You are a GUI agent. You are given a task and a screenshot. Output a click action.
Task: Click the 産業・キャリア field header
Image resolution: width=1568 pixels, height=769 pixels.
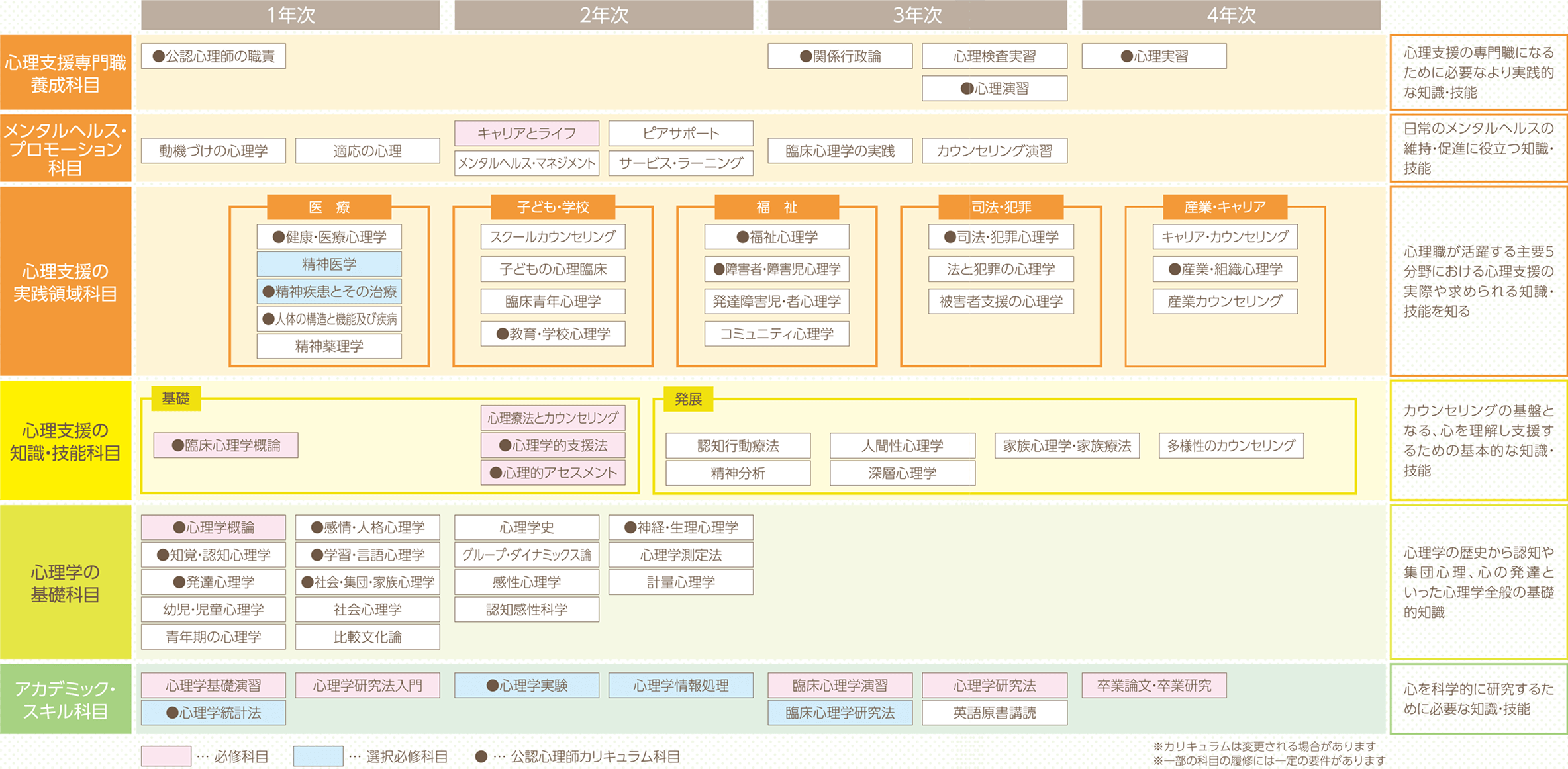coord(1224,206)
